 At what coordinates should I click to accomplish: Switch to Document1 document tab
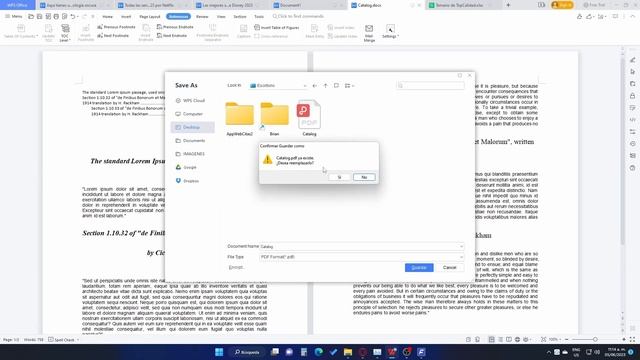tap(309, 5)
